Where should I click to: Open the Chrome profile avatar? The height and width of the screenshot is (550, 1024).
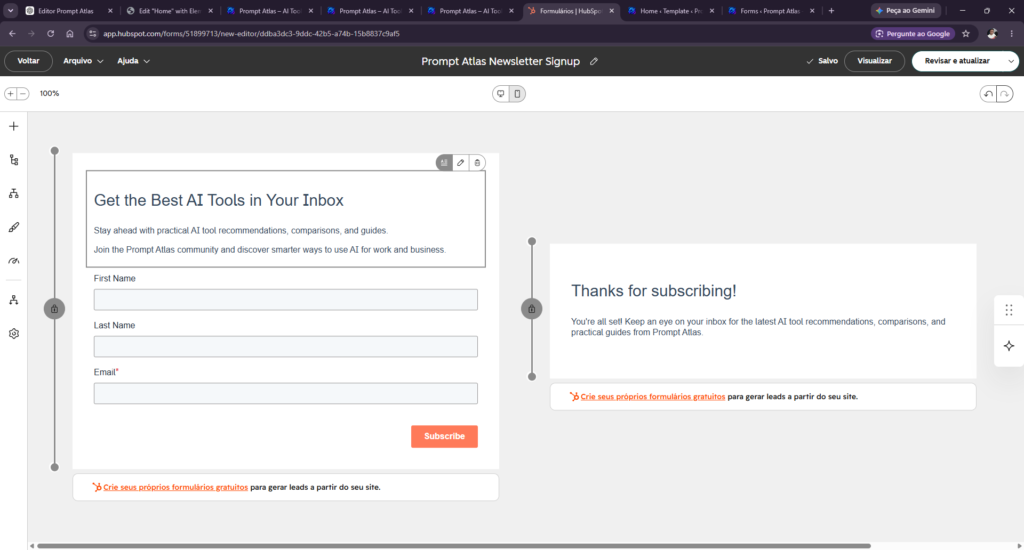(x=992, y=33)
